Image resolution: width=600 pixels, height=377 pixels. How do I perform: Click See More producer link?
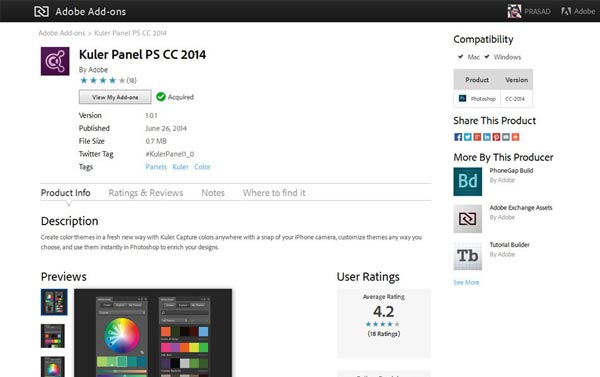(466, 282)
